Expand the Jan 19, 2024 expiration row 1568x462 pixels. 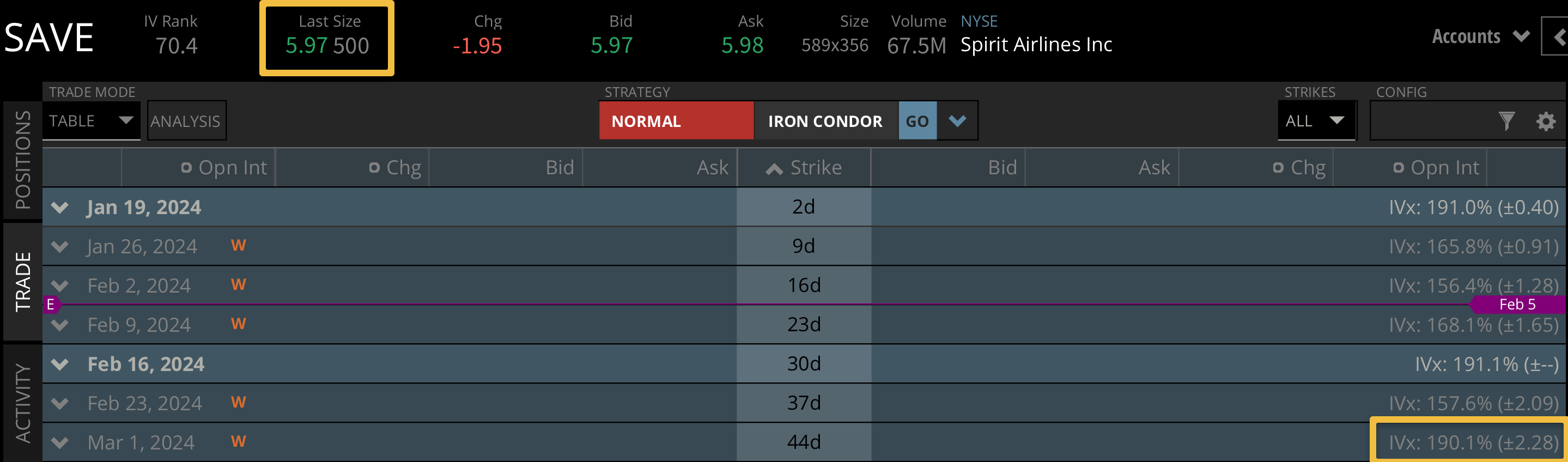click(59, 208)
